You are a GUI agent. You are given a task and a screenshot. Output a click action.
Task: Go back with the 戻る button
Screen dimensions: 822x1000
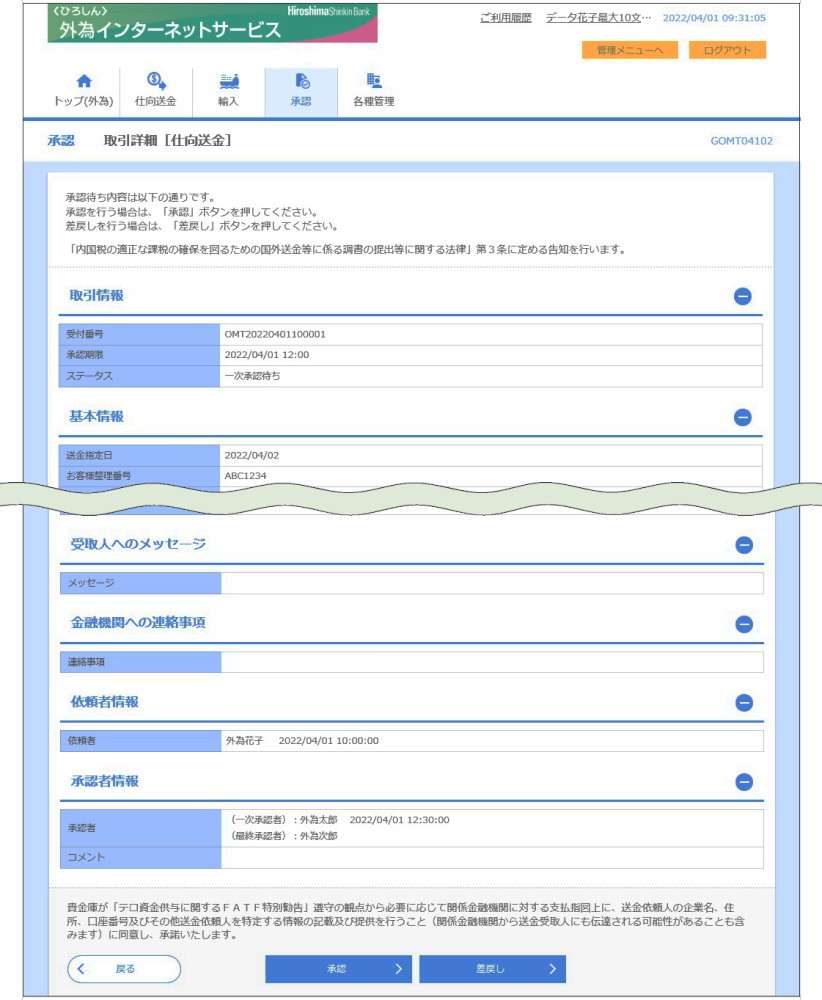[x=124, y=969]
